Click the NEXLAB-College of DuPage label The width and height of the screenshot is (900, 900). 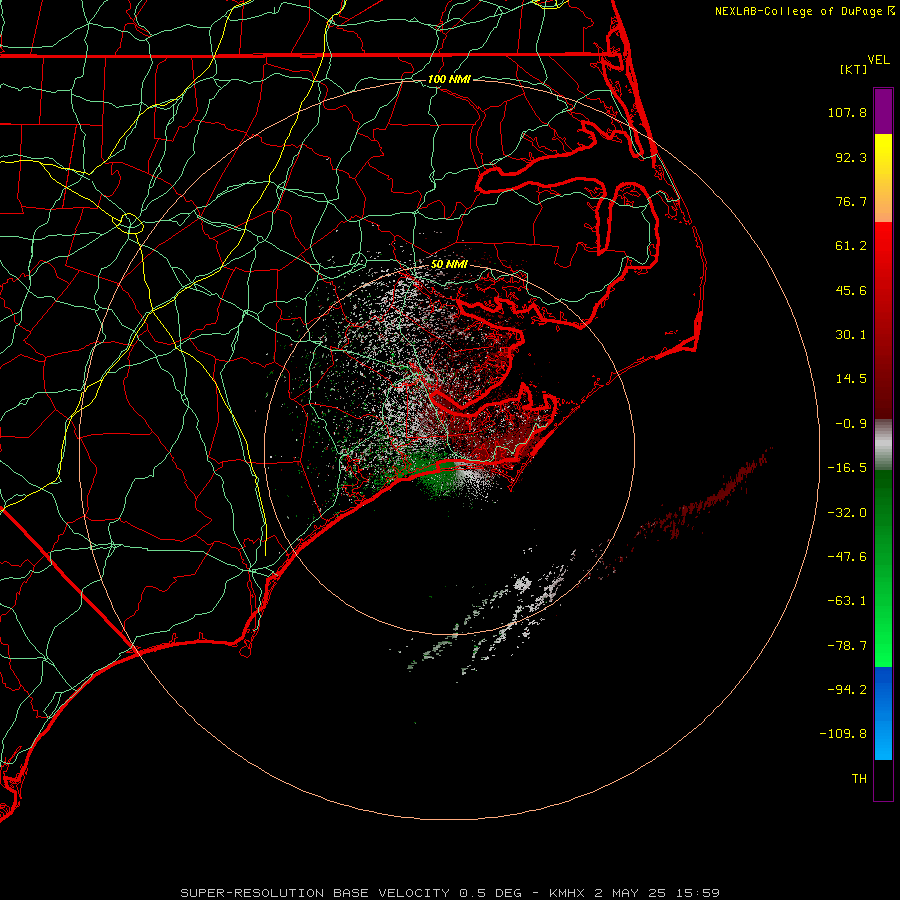click(x=798, y=11)
